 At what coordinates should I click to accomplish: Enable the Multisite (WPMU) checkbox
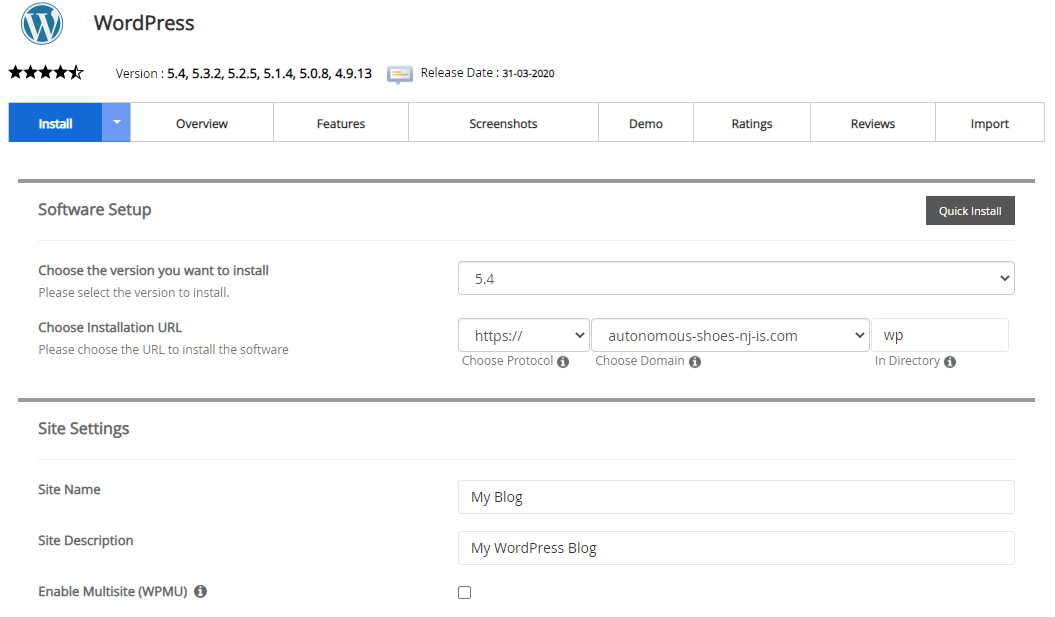click(x=464, y=592)
